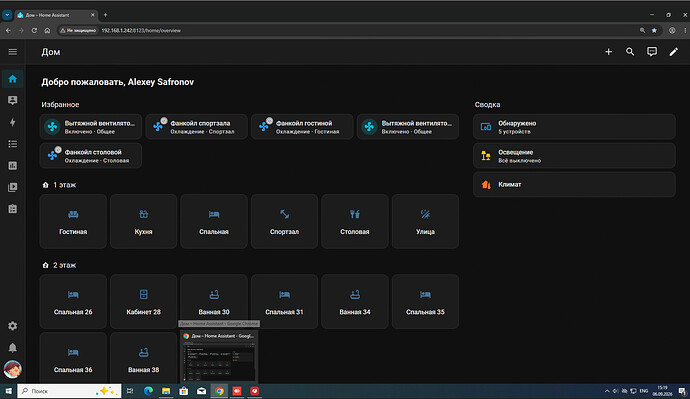Screen dimensions: 690x399
Task: Open Home Assistant settings gear
Action: point(12,326)
